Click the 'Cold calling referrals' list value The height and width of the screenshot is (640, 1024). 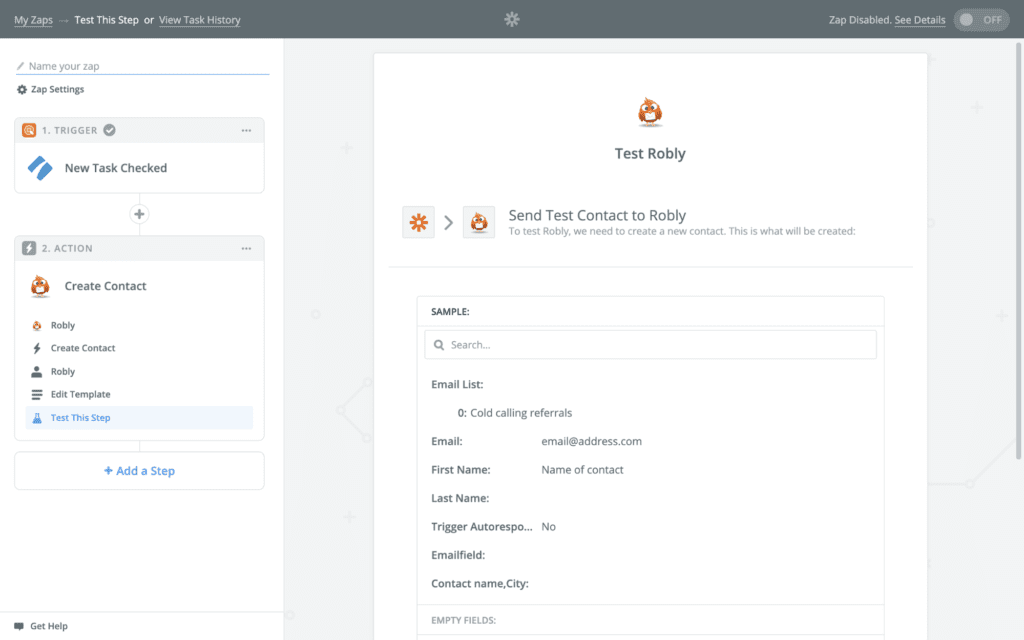pos(521,413)
